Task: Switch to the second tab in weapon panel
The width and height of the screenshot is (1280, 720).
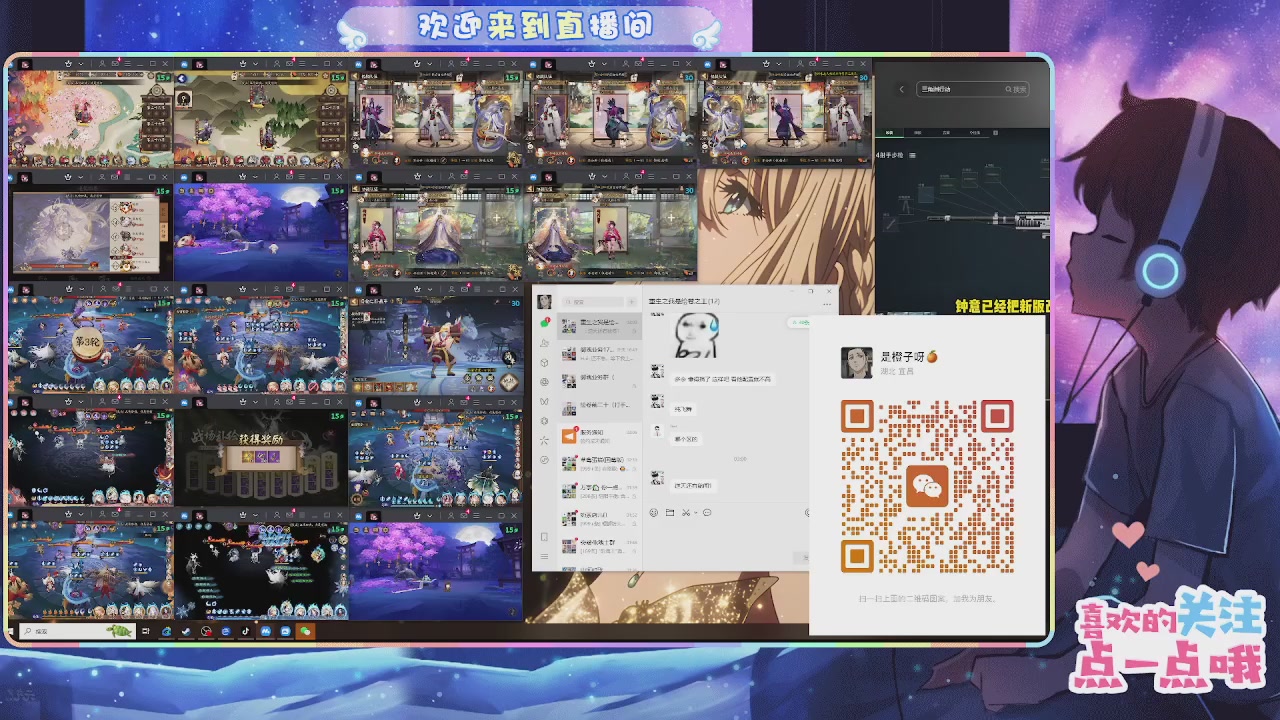Action: tap(917, 133)
